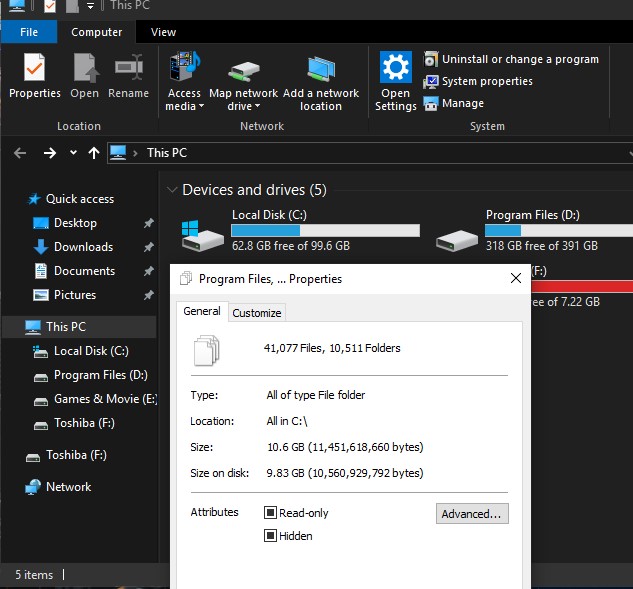The width and height of the screenshot is (633, 589).
Task: Click the This PC title bar icon
Action: pos(17,6)
